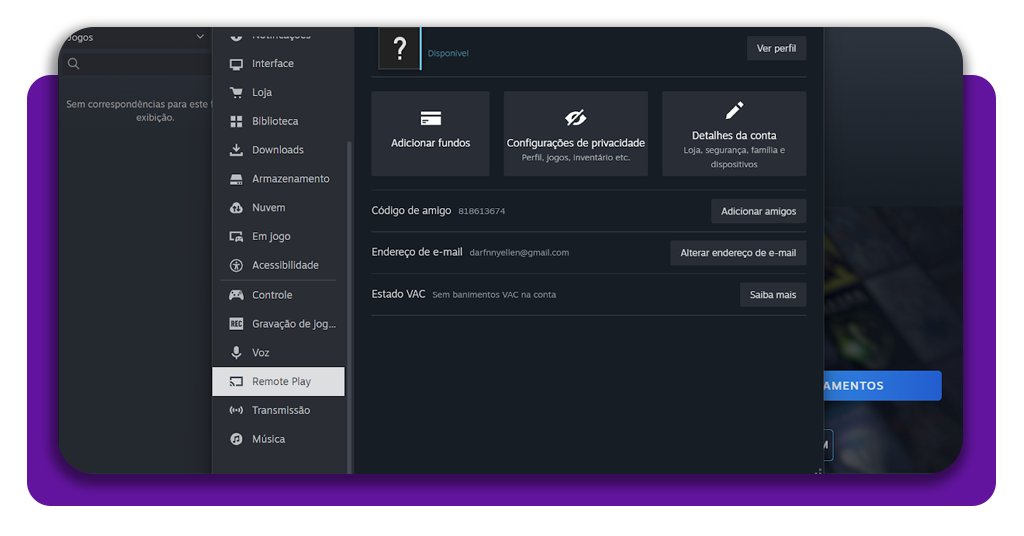Click the Adicionar amigos button

758,211
